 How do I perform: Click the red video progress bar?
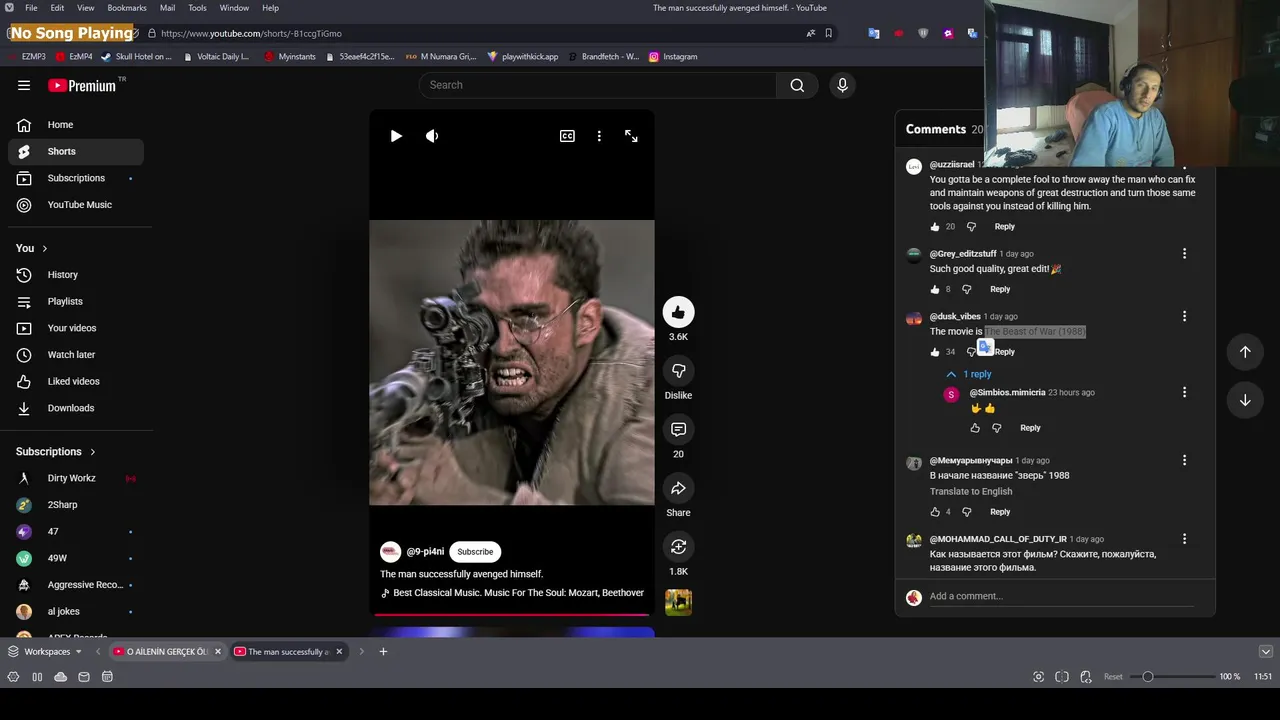click(x=512, y=614)
